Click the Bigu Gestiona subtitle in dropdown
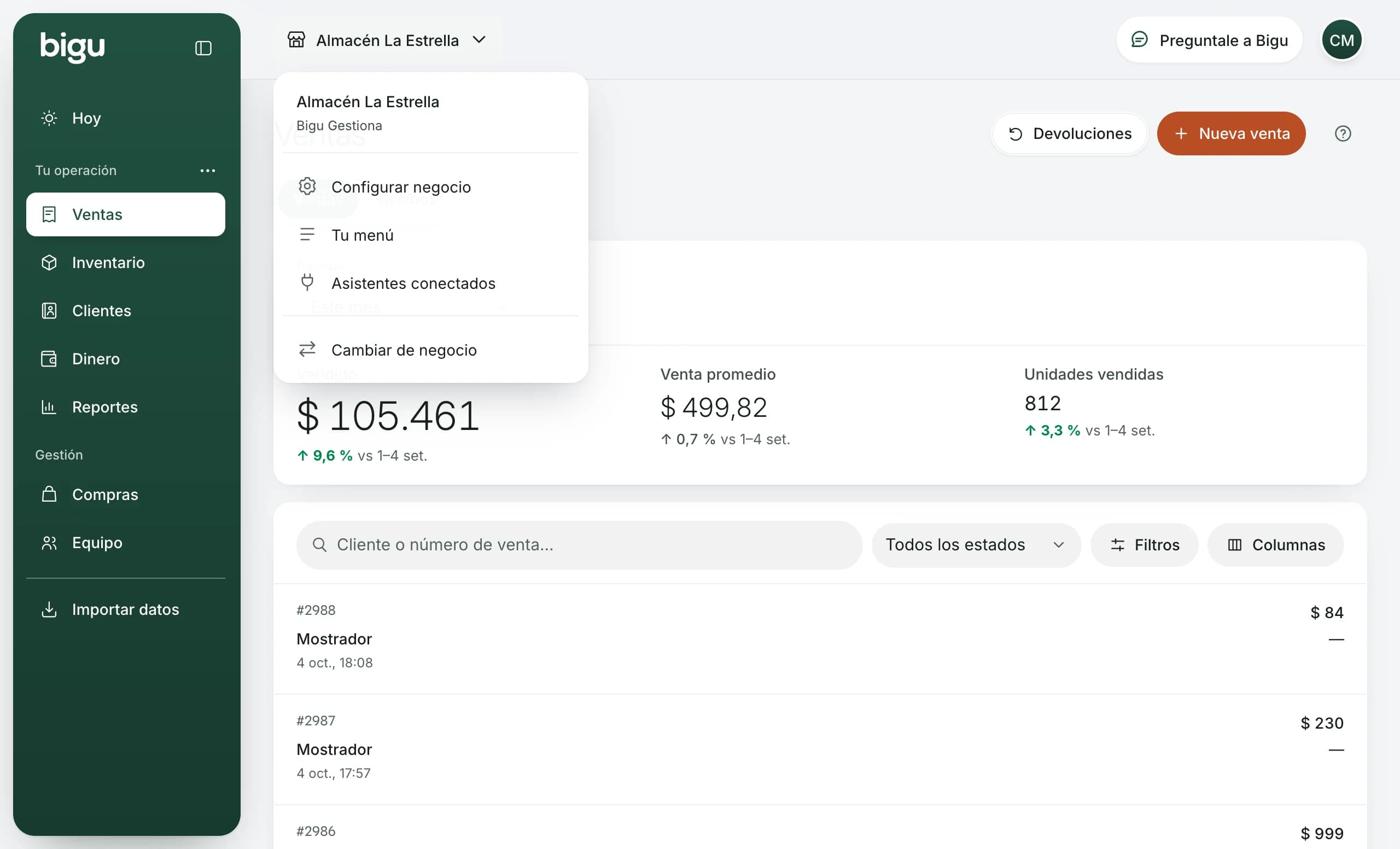 pyautogui.click(x=339, y=126)
